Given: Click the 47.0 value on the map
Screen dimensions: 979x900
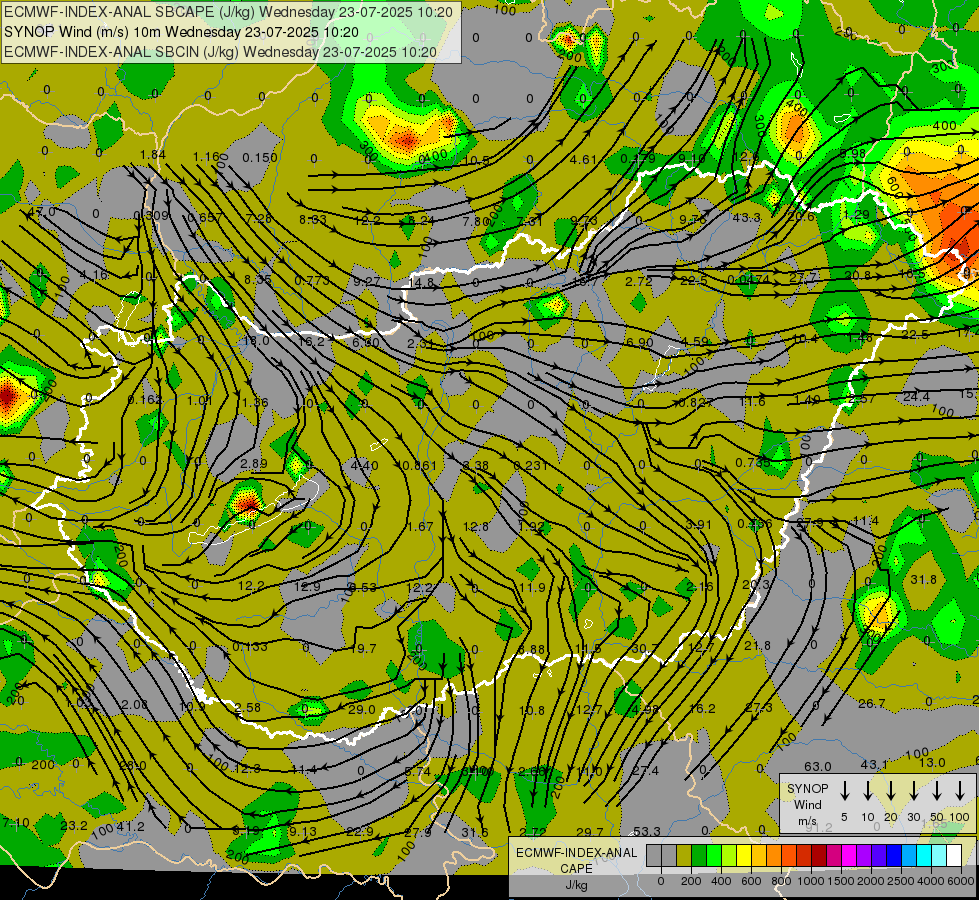Looking at the screenshot, I should (x=42, y=212).
